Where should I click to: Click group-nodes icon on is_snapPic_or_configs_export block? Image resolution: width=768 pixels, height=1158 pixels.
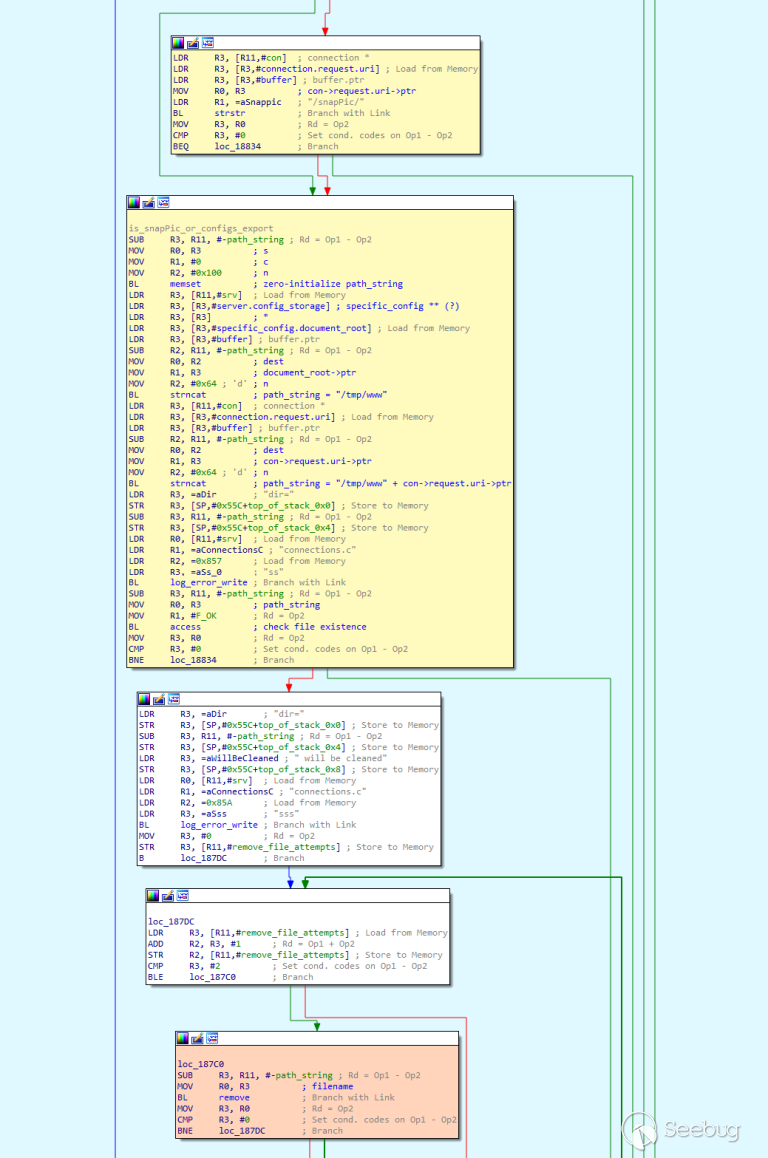(x=163, y=202)
